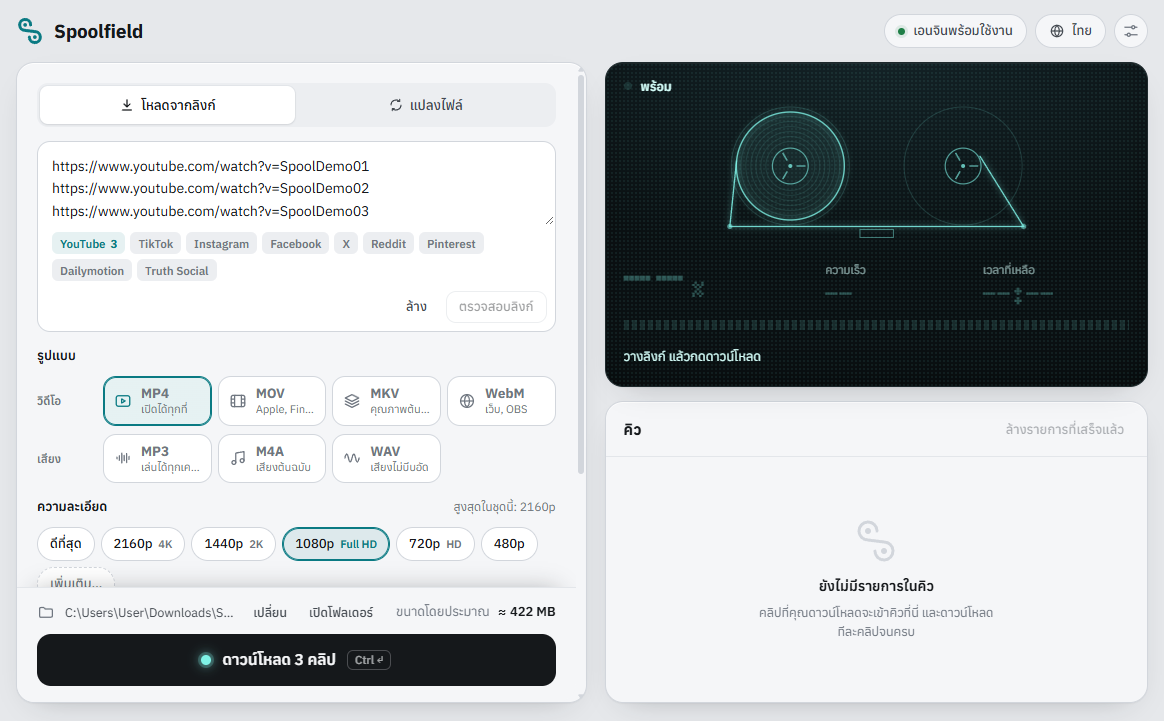Screen dimensions: 1164x721
Task: Click the Instagram site chip
Action: pyautogui.click(x=221, y=244)
